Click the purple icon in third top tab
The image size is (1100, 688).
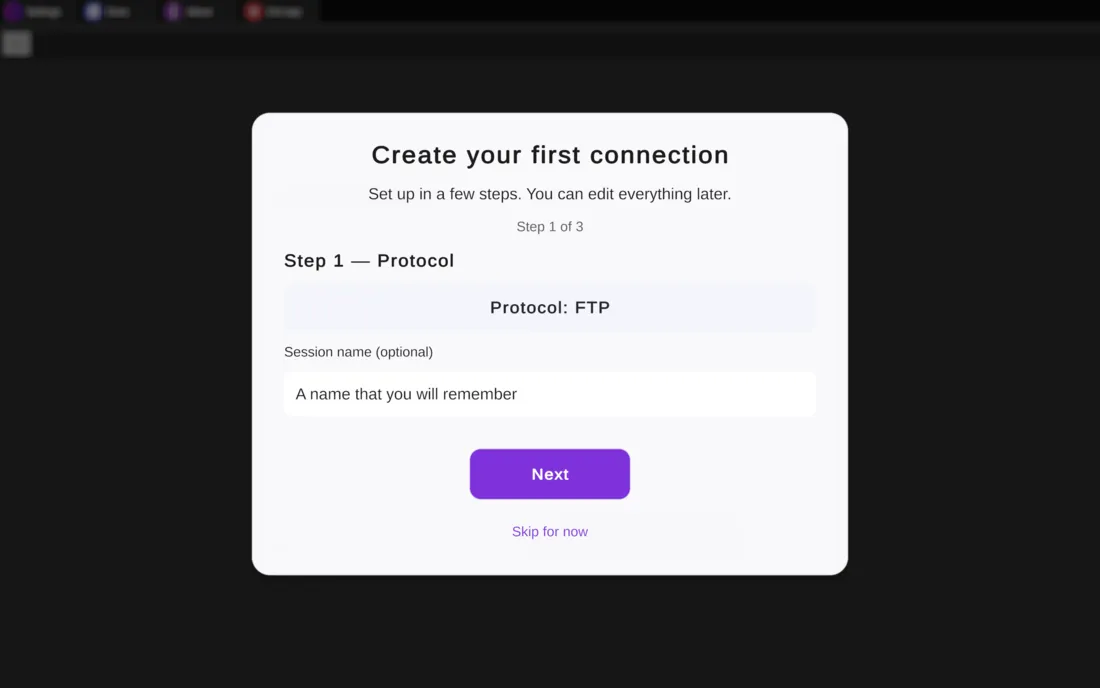tap(173, 12)
